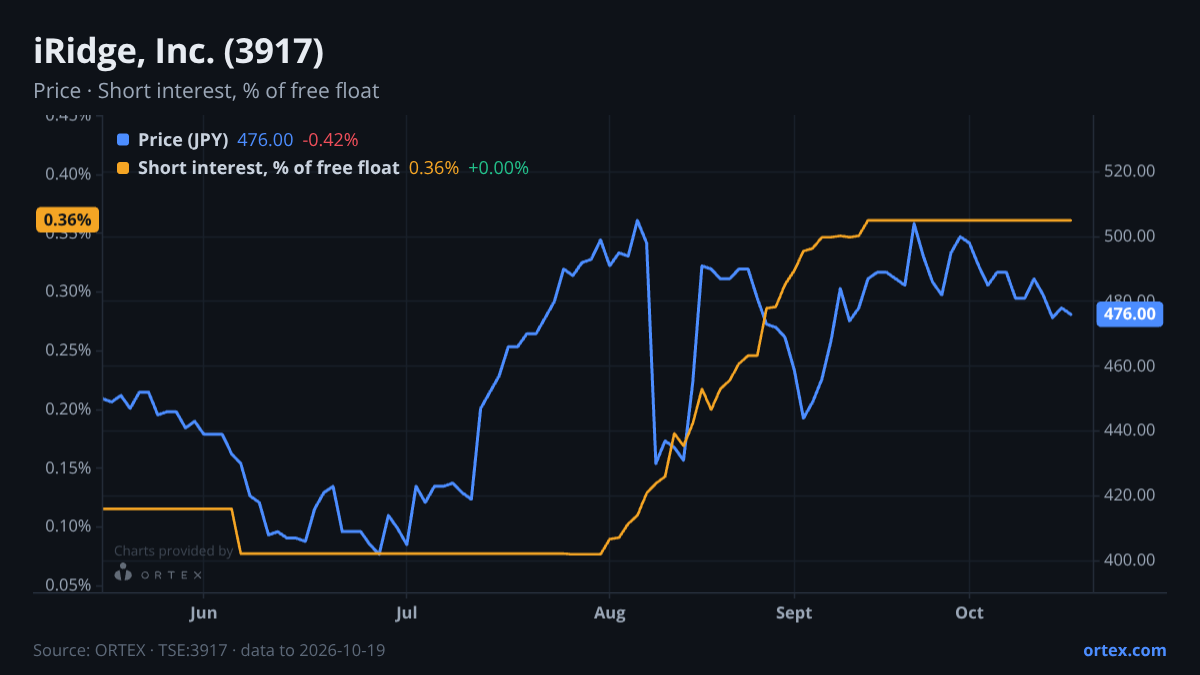
Task: Click the Jul x-axis label
Action: 406,612
